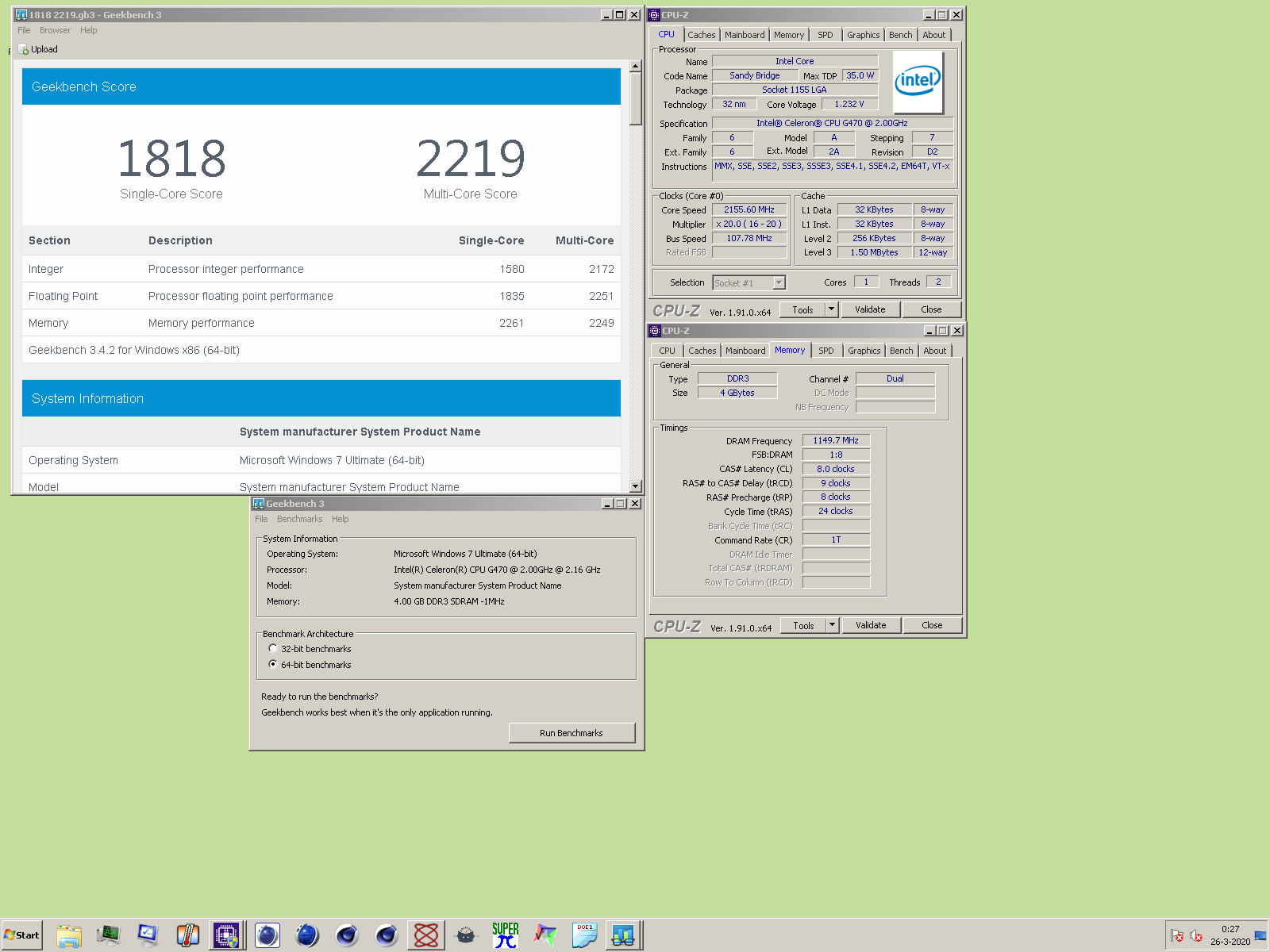Click Core Speed value 2155.60 MHz
The height and width of the screenshot is (952, 1270).
pyautogui.click(x=749, y=210)
